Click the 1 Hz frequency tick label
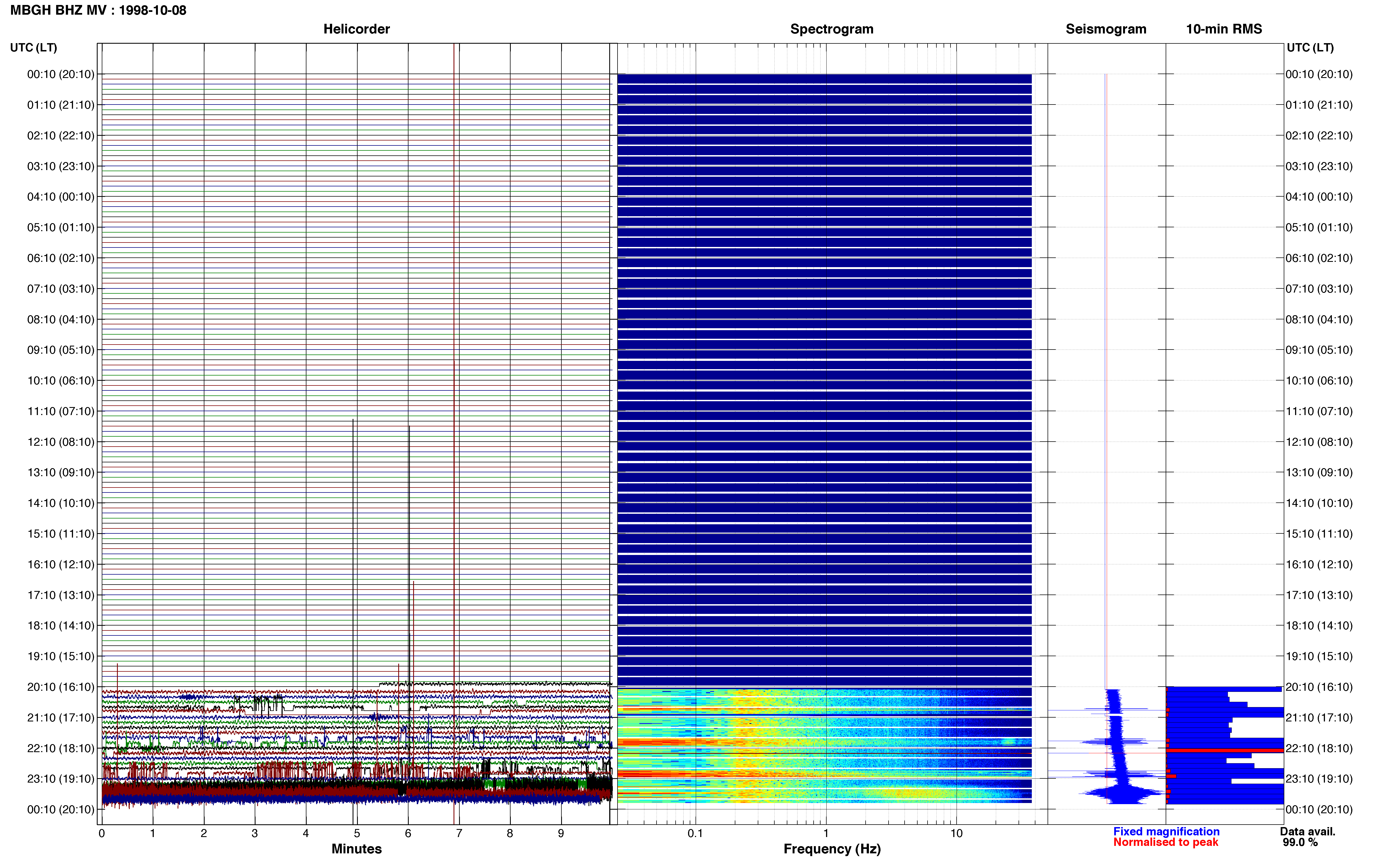This screenshot has width=1388, height=868. pyautogui.click(x=826, y=833)
